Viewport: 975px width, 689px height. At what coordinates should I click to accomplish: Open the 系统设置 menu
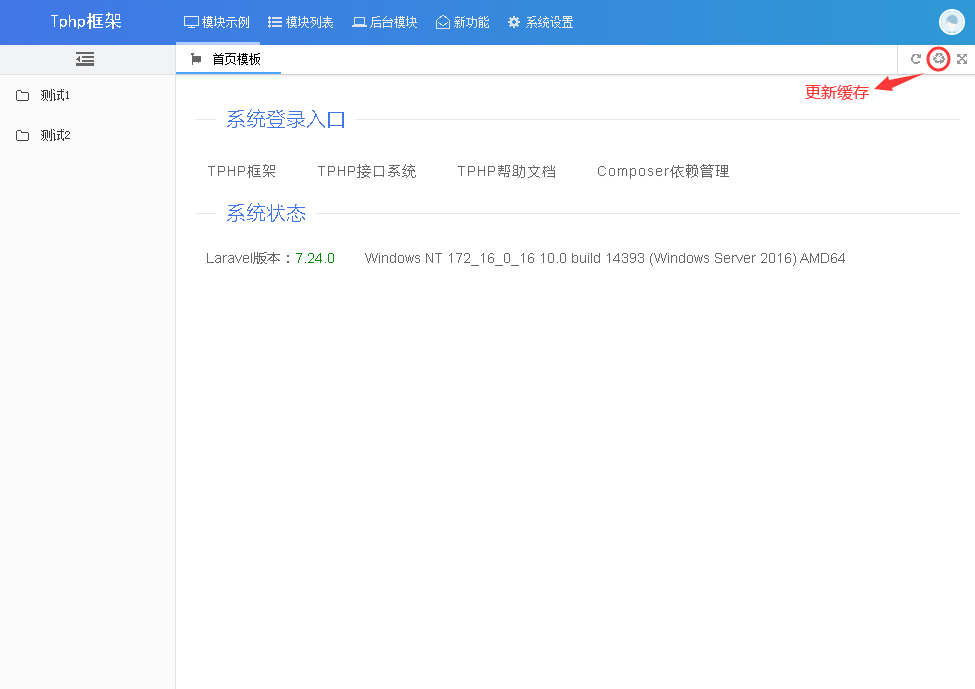(x=540, y=22)
